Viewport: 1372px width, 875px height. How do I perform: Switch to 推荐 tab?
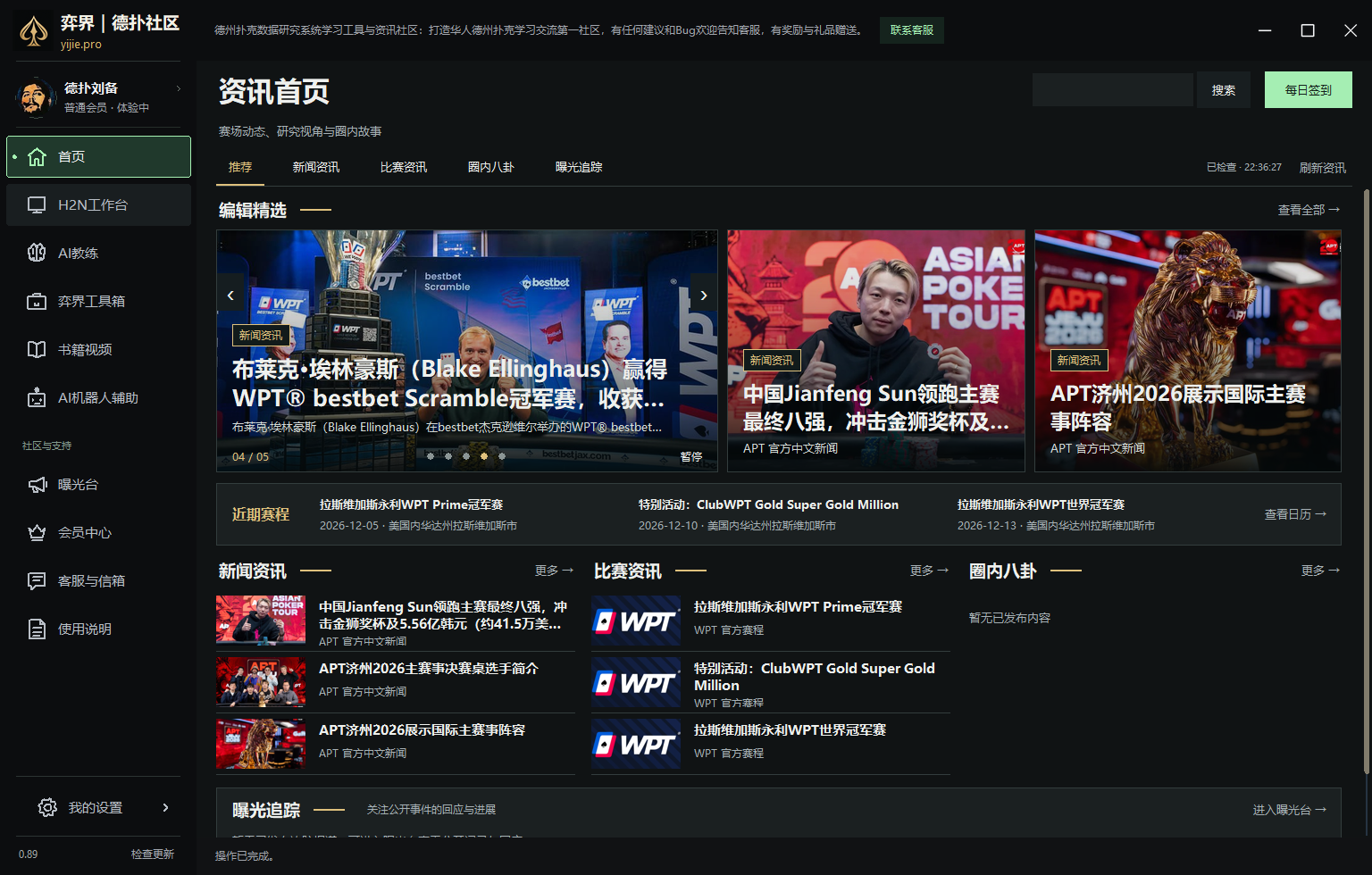click(240, 168)
